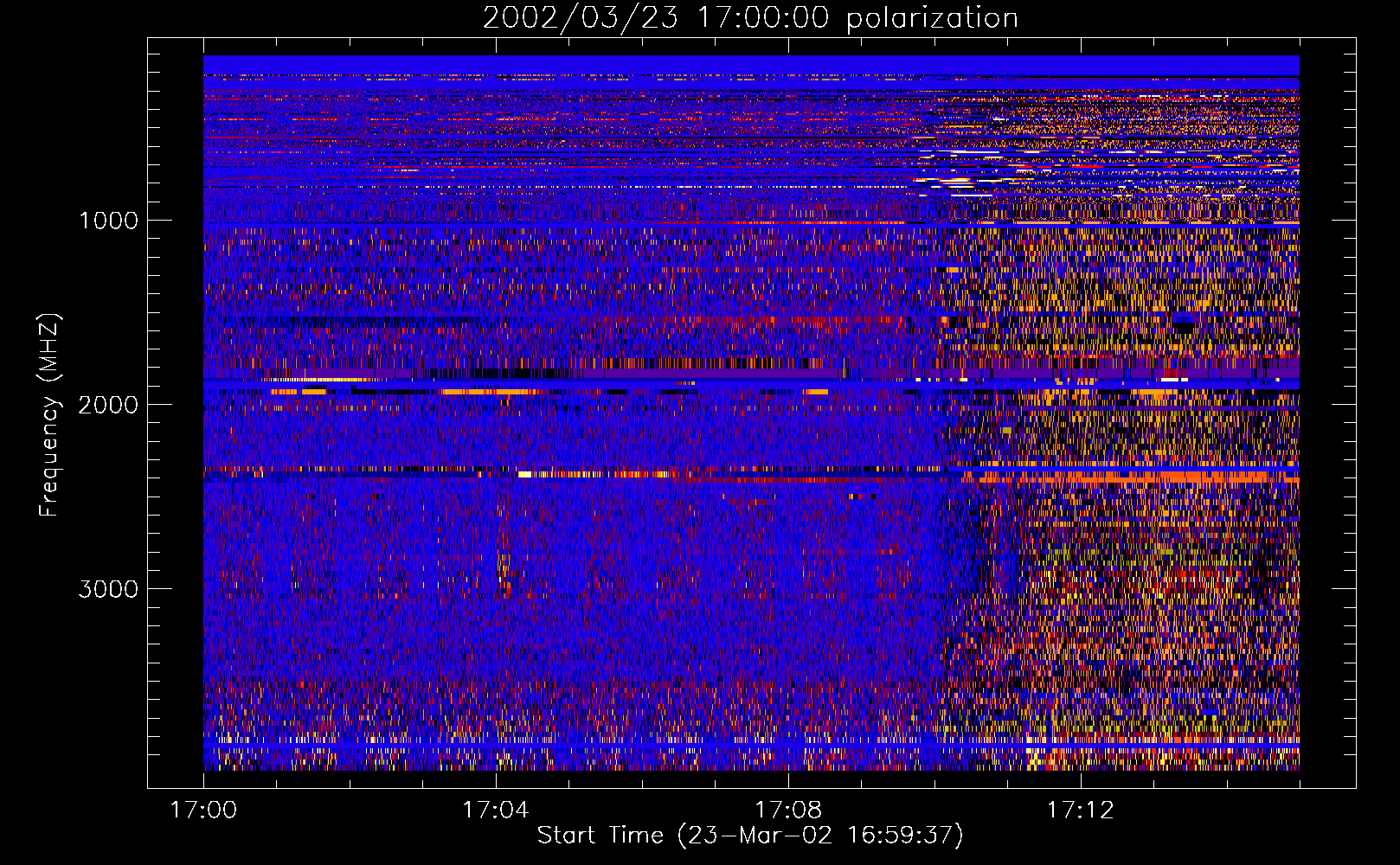Click the 17:08 time tick label

[x=788, y=811]
